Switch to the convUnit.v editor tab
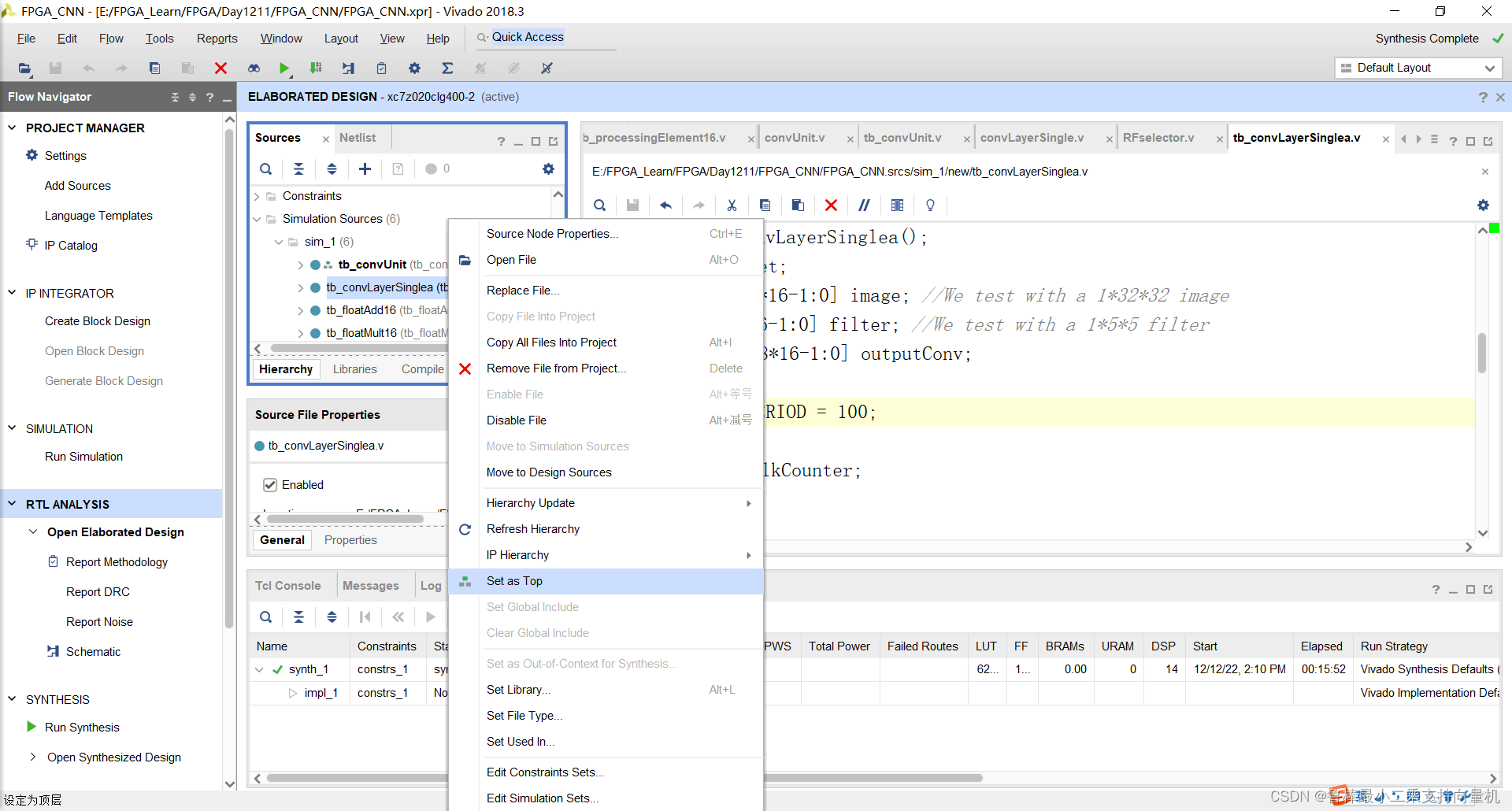This screenshot has width=1512, height=811. 795,138
